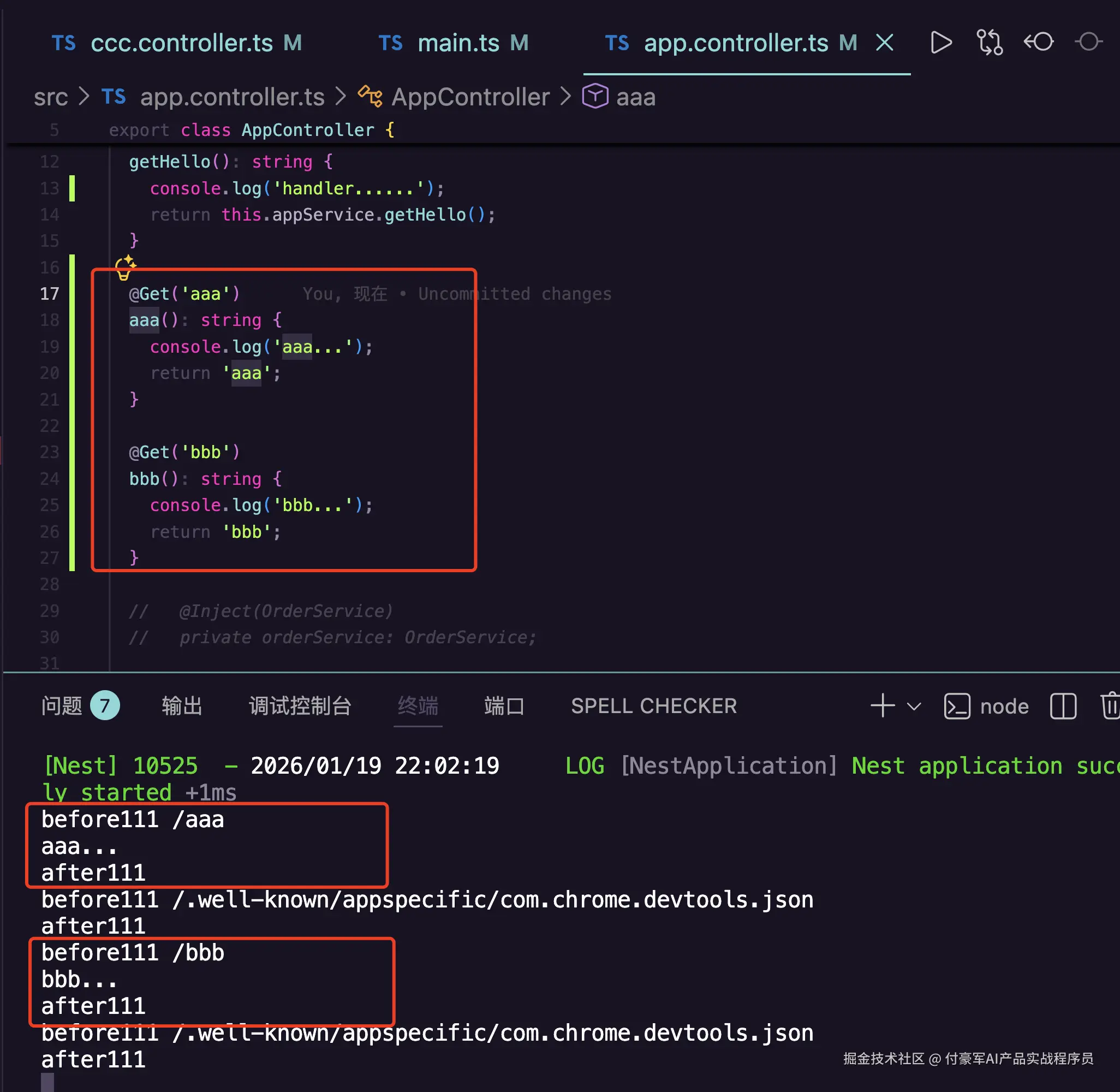This screenshot has width=1120, height=1092.
Task: Select the node terminal label
Action: 1004,707
